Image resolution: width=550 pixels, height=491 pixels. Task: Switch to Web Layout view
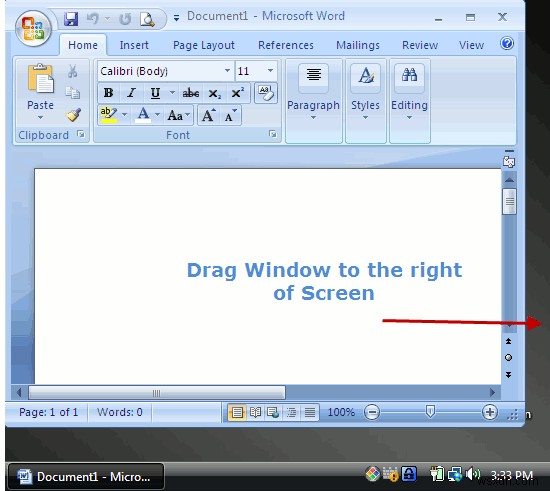pos(273,412)
